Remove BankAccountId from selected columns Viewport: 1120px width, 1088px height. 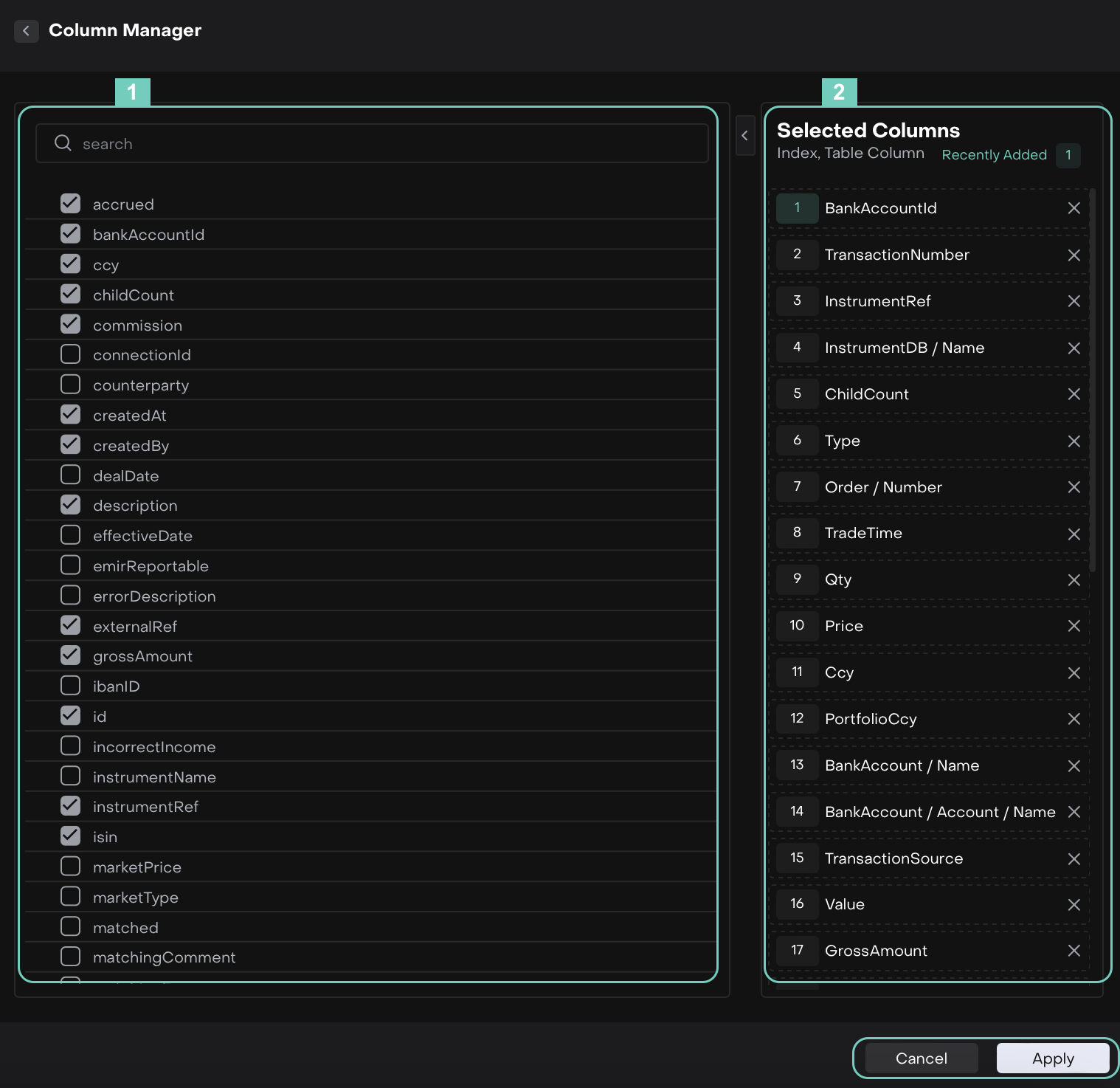click(x=1074, y=208)
